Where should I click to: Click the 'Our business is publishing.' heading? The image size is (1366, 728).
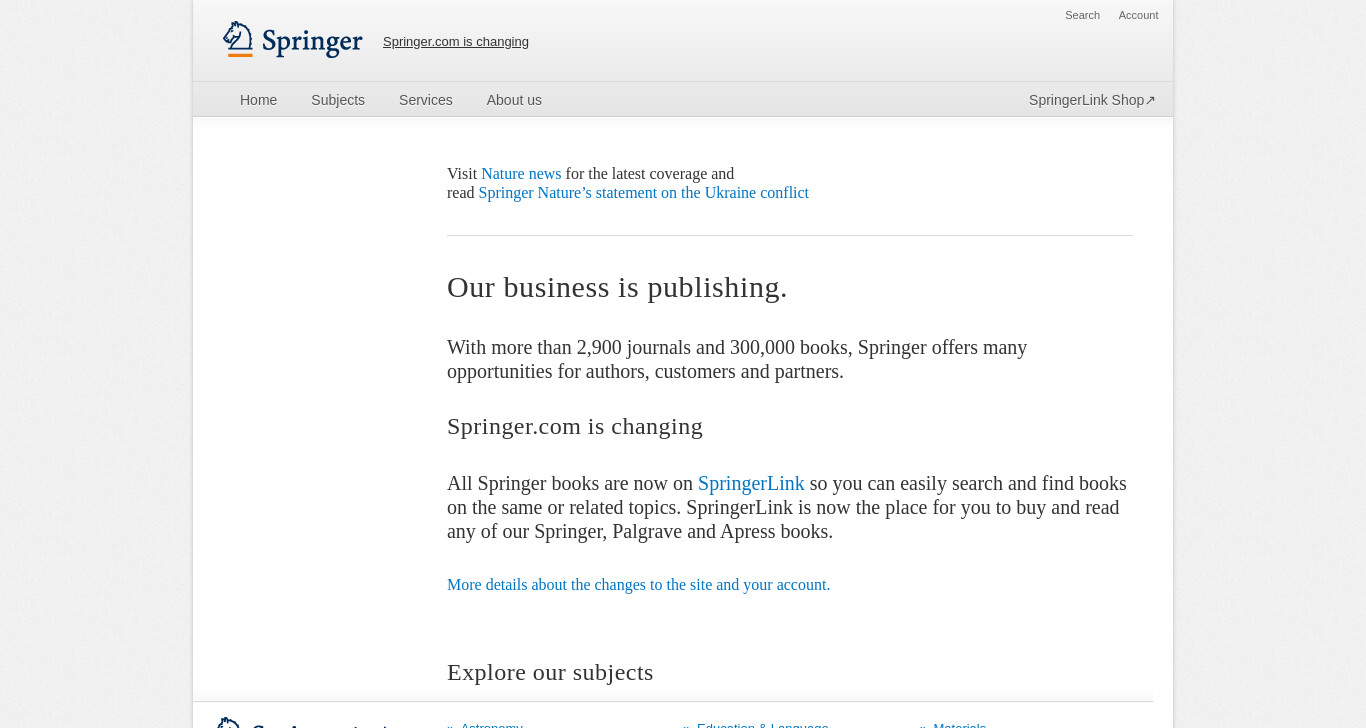tap(617, 287)
